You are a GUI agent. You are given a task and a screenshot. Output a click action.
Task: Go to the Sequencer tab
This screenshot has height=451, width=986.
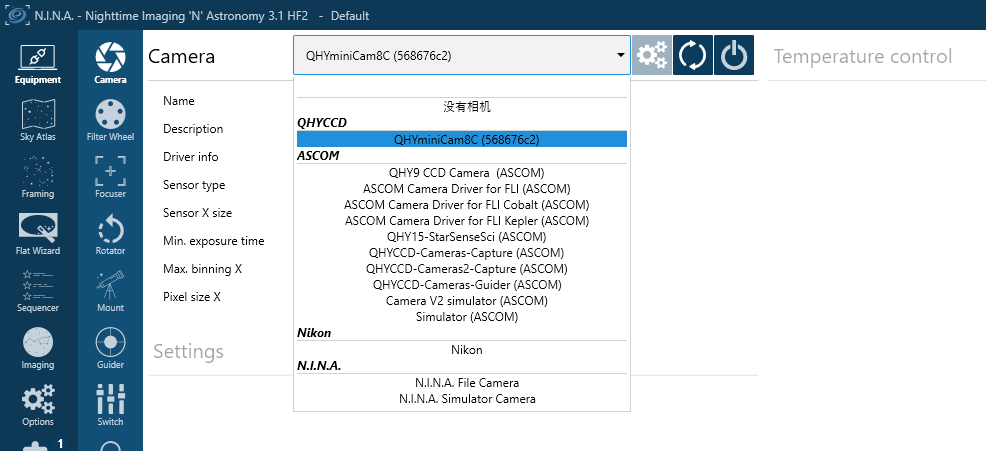(38, 291)
